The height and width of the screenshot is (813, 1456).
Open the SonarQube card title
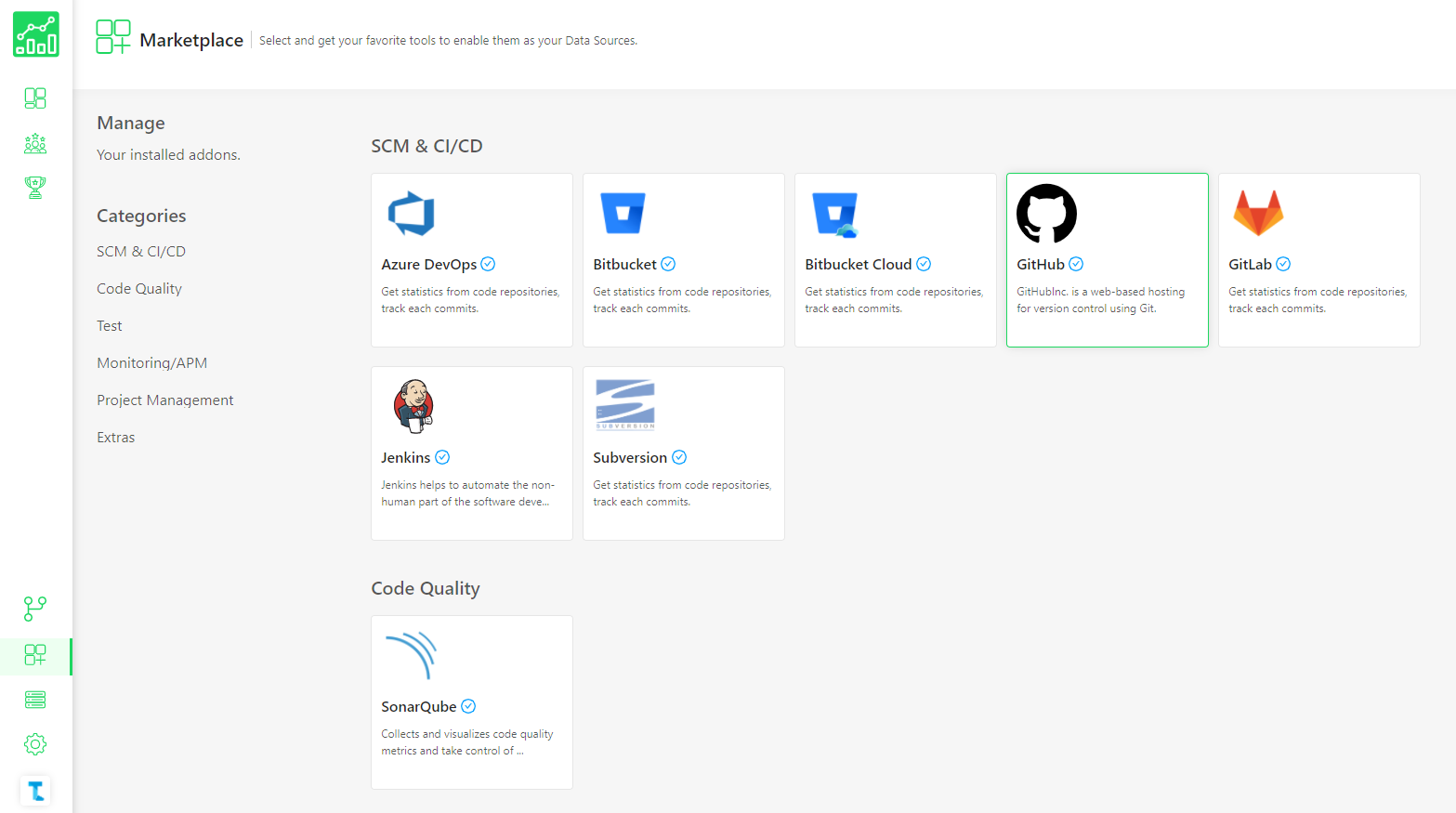point(419,707)
